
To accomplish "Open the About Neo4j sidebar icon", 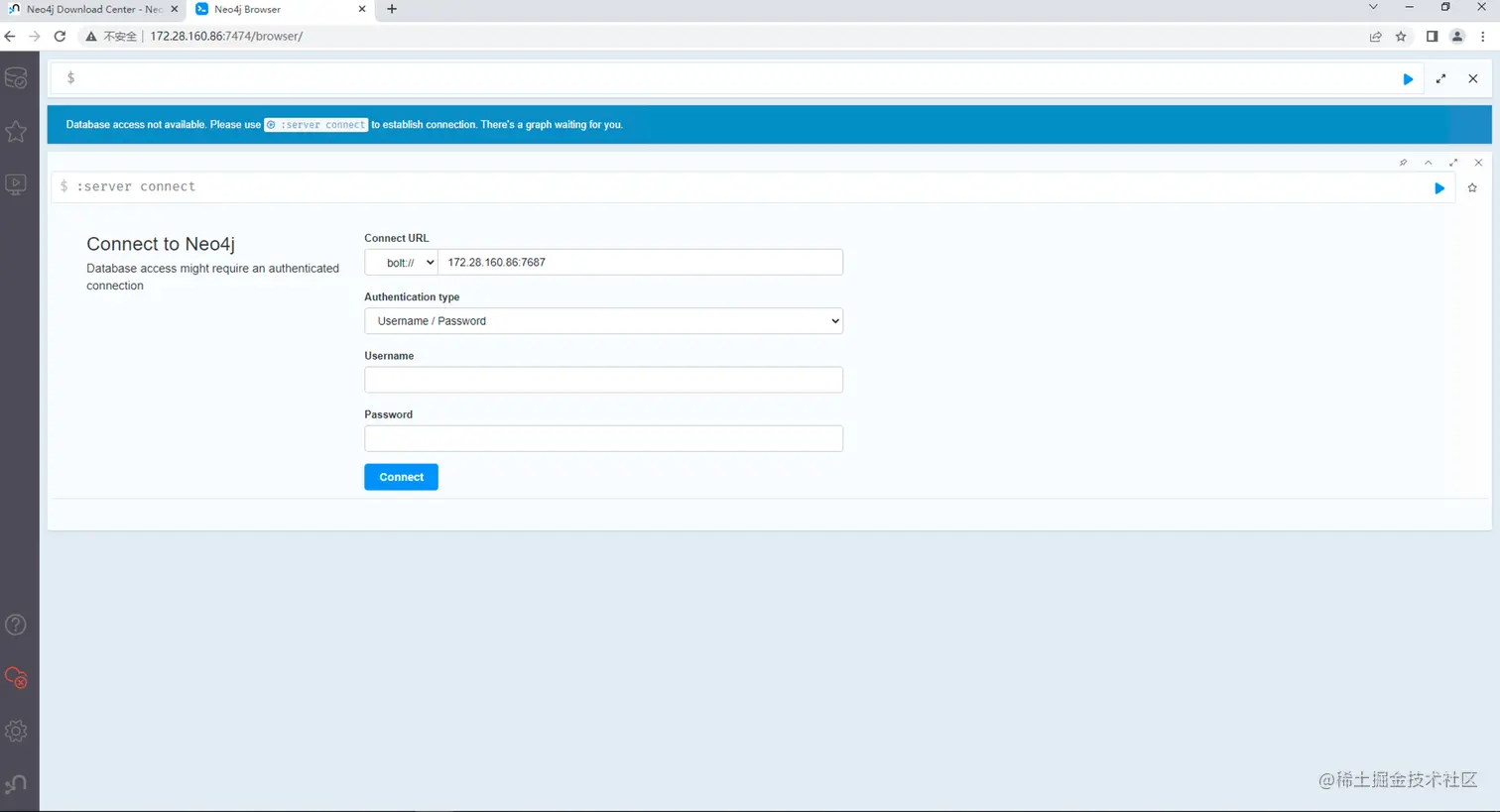I will coord(16,784).
